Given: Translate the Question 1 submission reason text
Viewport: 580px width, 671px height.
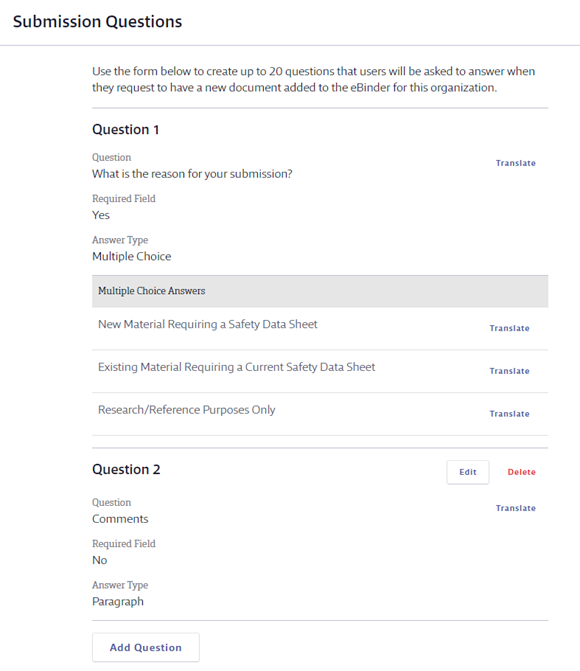Looking at the screenshot, I should 515,163.
